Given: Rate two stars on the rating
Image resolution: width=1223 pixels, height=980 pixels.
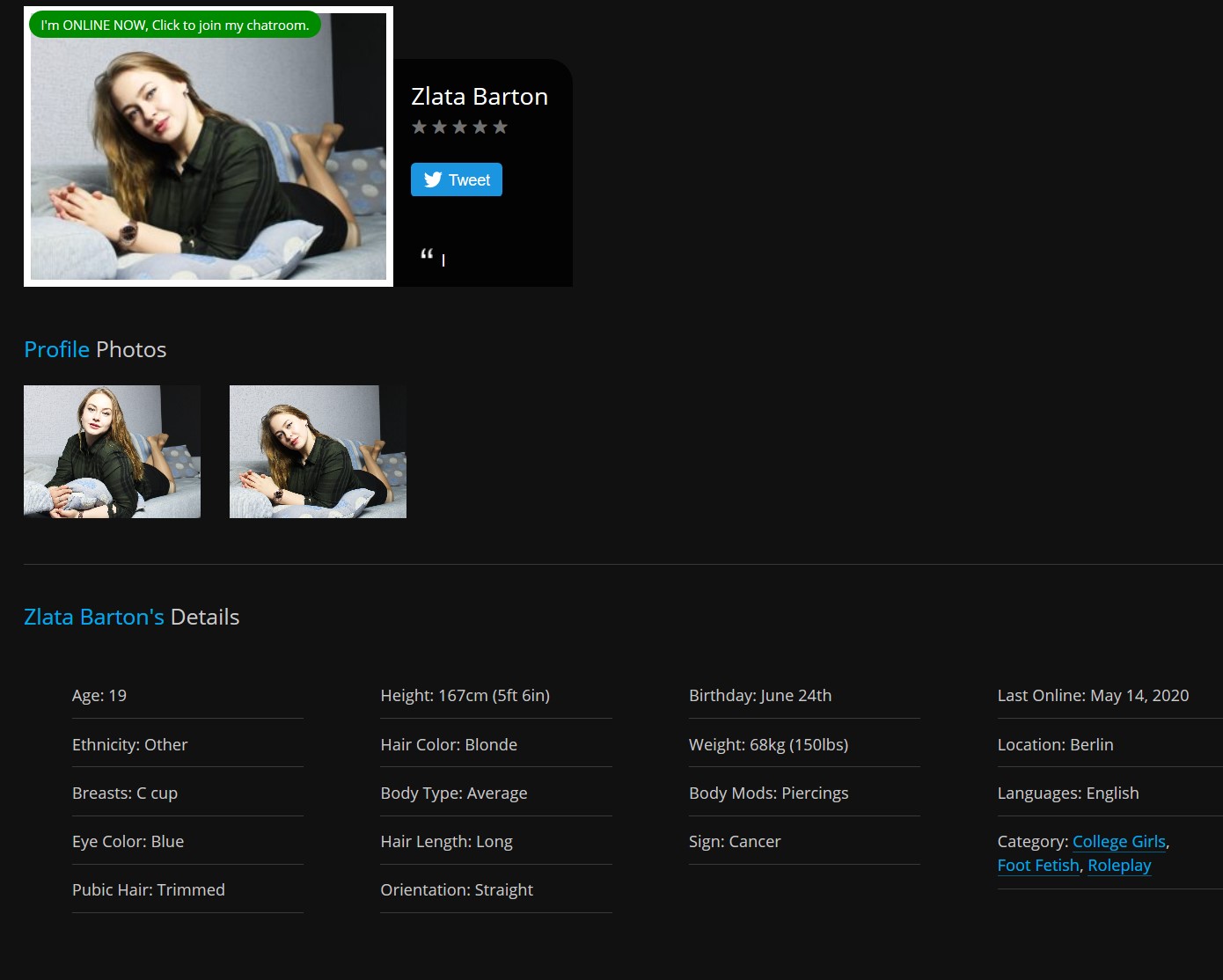Looking at the screenshot, I should coord(439,127).
